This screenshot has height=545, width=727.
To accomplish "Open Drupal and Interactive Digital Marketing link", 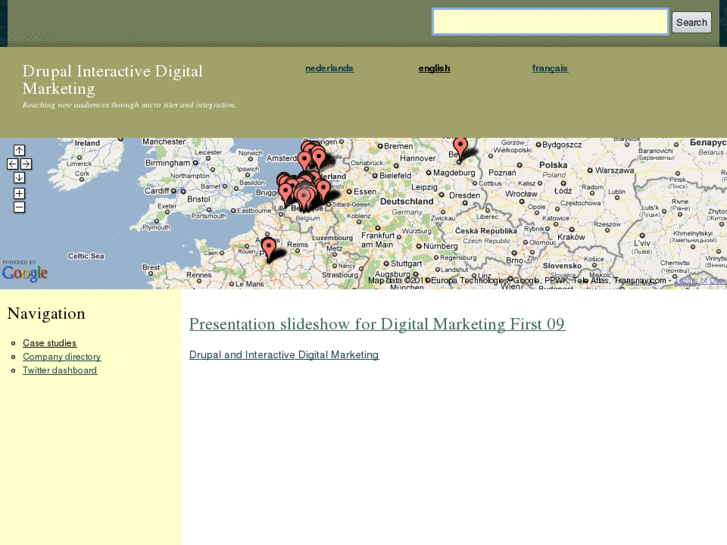I will point(284,354).
